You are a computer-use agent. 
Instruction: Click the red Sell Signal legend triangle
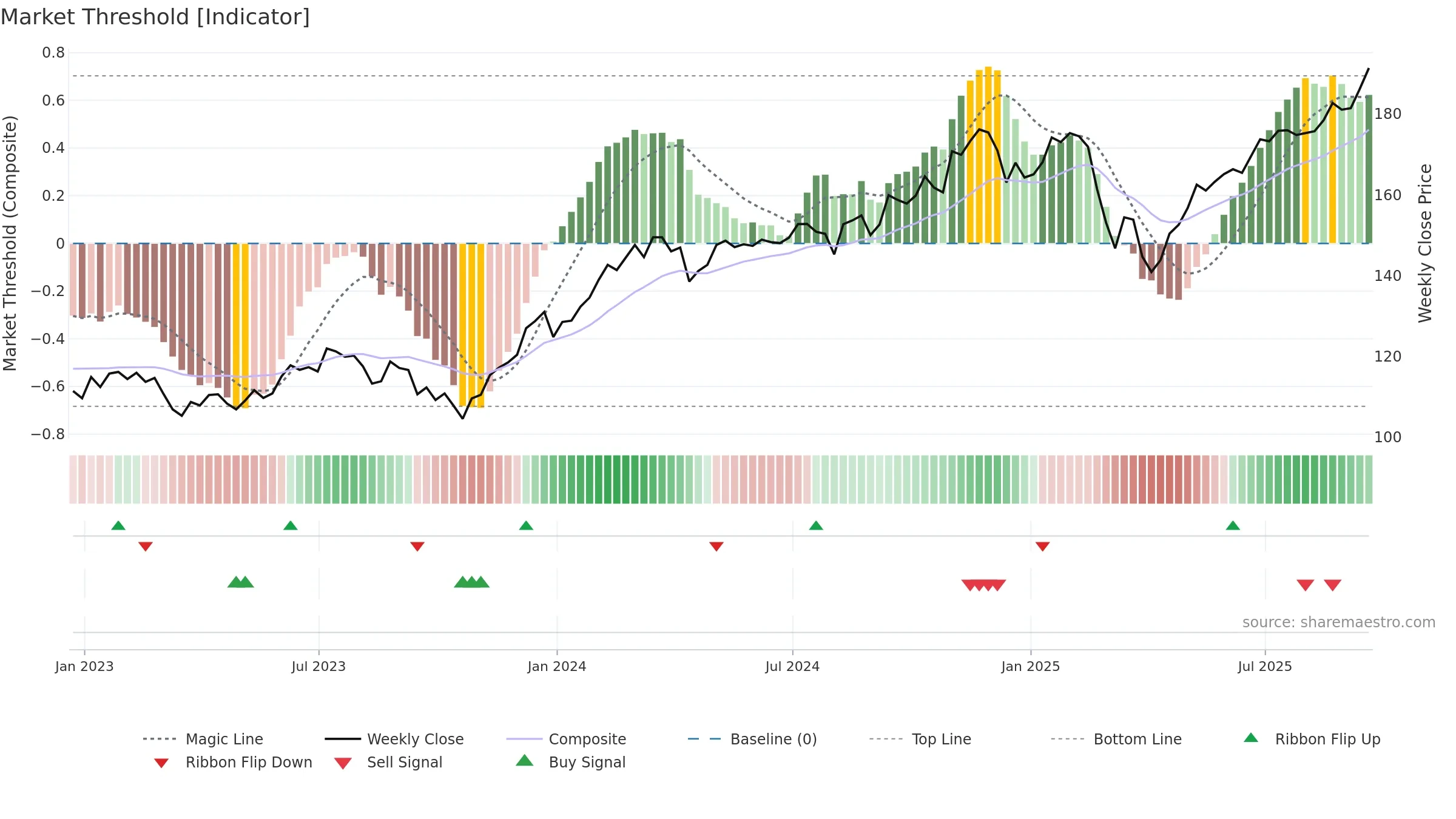[343, 763]
